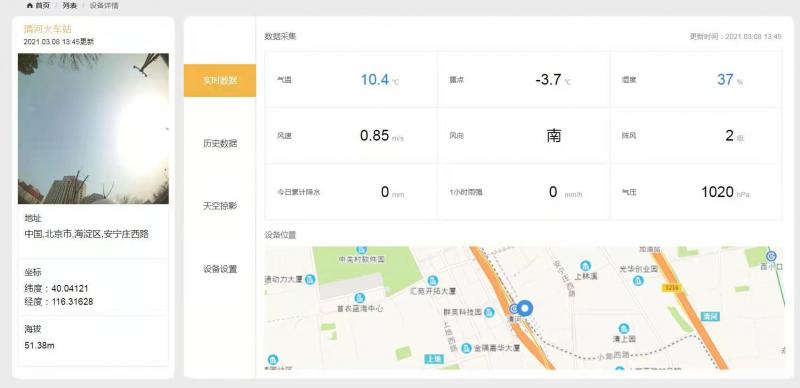
Task: Click the blue device location marker
Action: (525, 308)
